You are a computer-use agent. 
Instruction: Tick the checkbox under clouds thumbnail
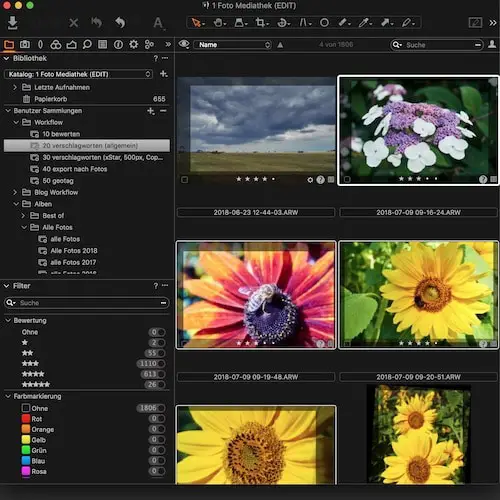coord(184,180)
